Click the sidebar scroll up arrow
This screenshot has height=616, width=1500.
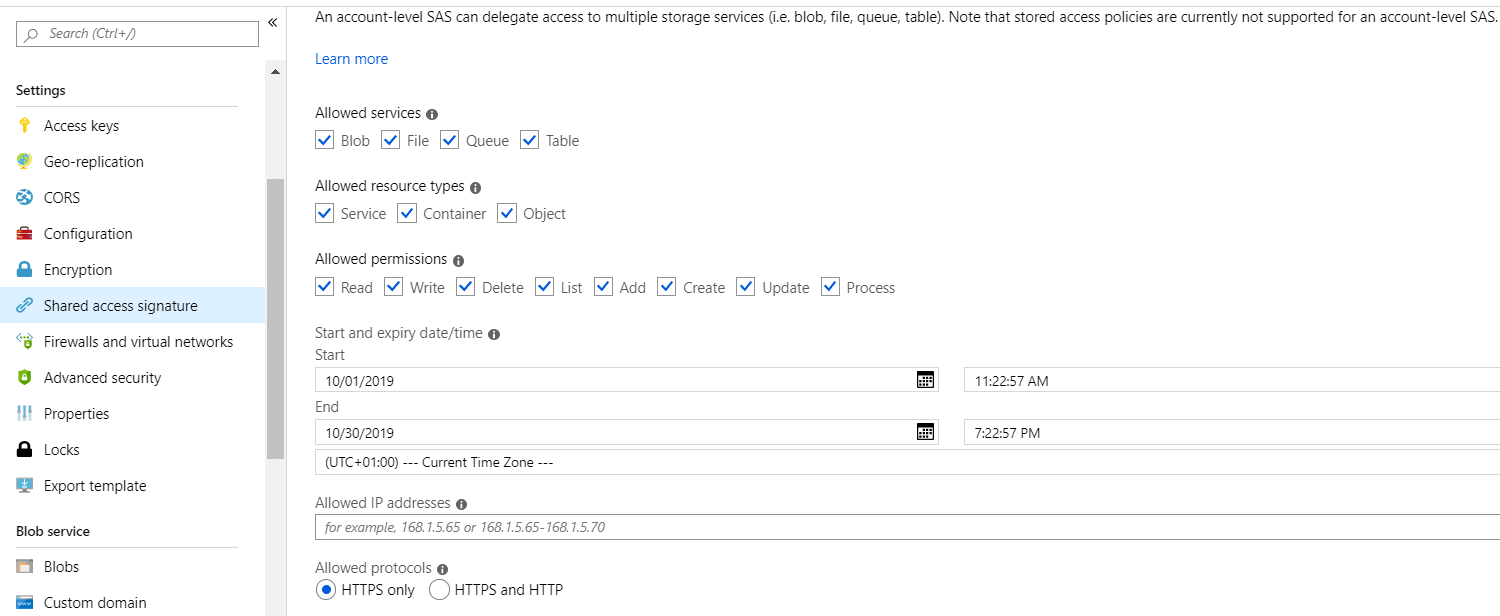click(275, 72)
